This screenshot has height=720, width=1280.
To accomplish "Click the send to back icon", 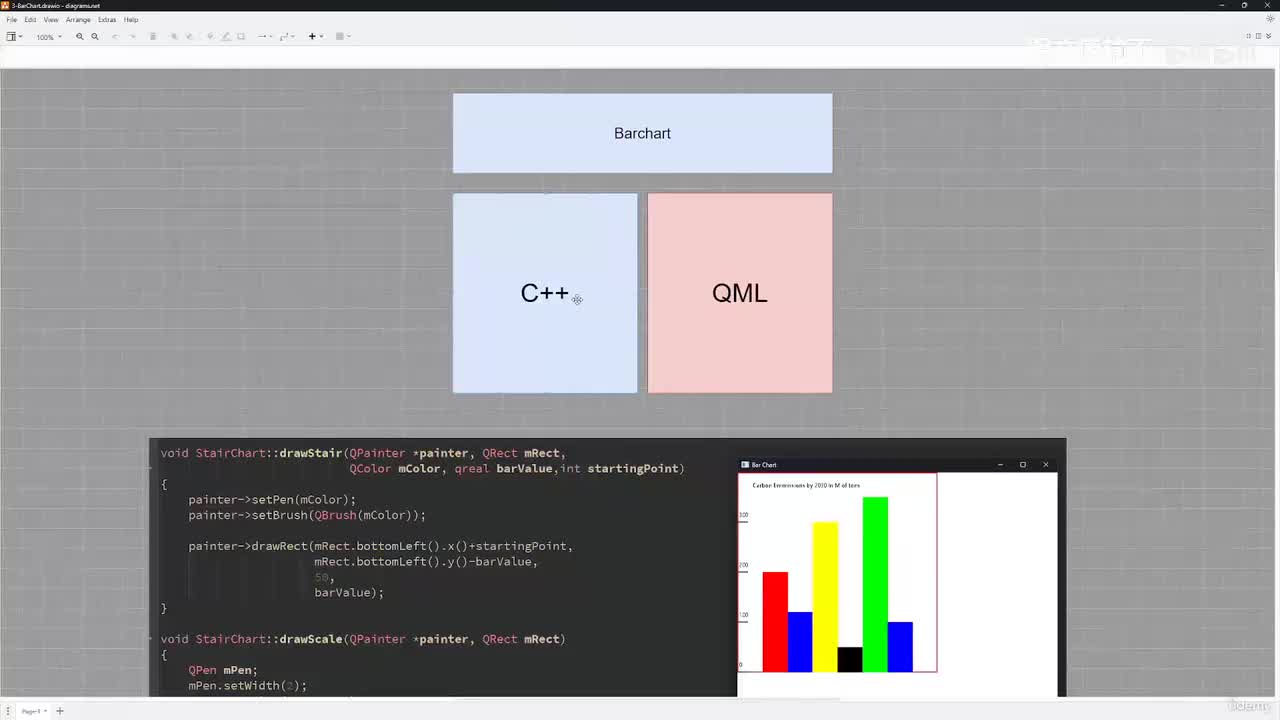I will 189,37.
